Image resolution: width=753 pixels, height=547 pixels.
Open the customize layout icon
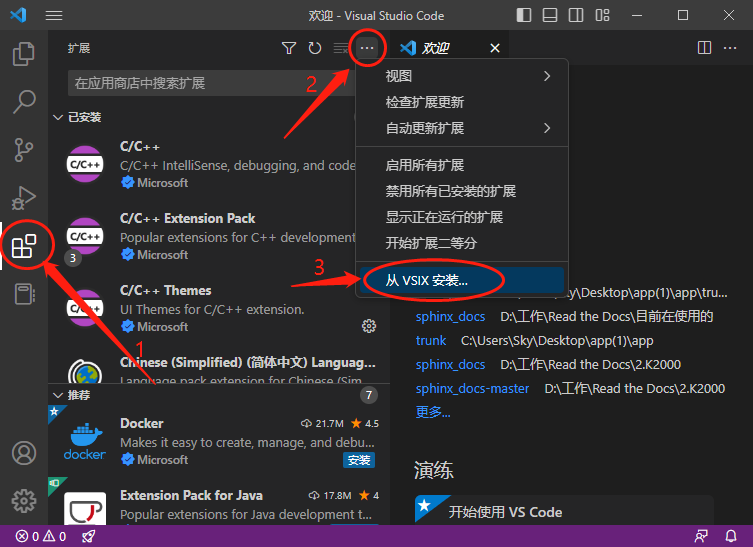pos(602,15)
